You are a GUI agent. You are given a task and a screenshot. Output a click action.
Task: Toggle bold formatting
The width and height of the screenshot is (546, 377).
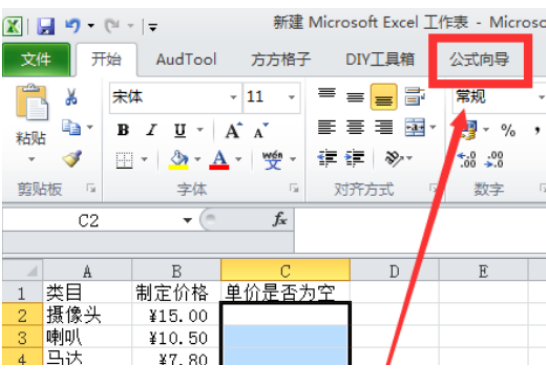(x=123, y=130)
